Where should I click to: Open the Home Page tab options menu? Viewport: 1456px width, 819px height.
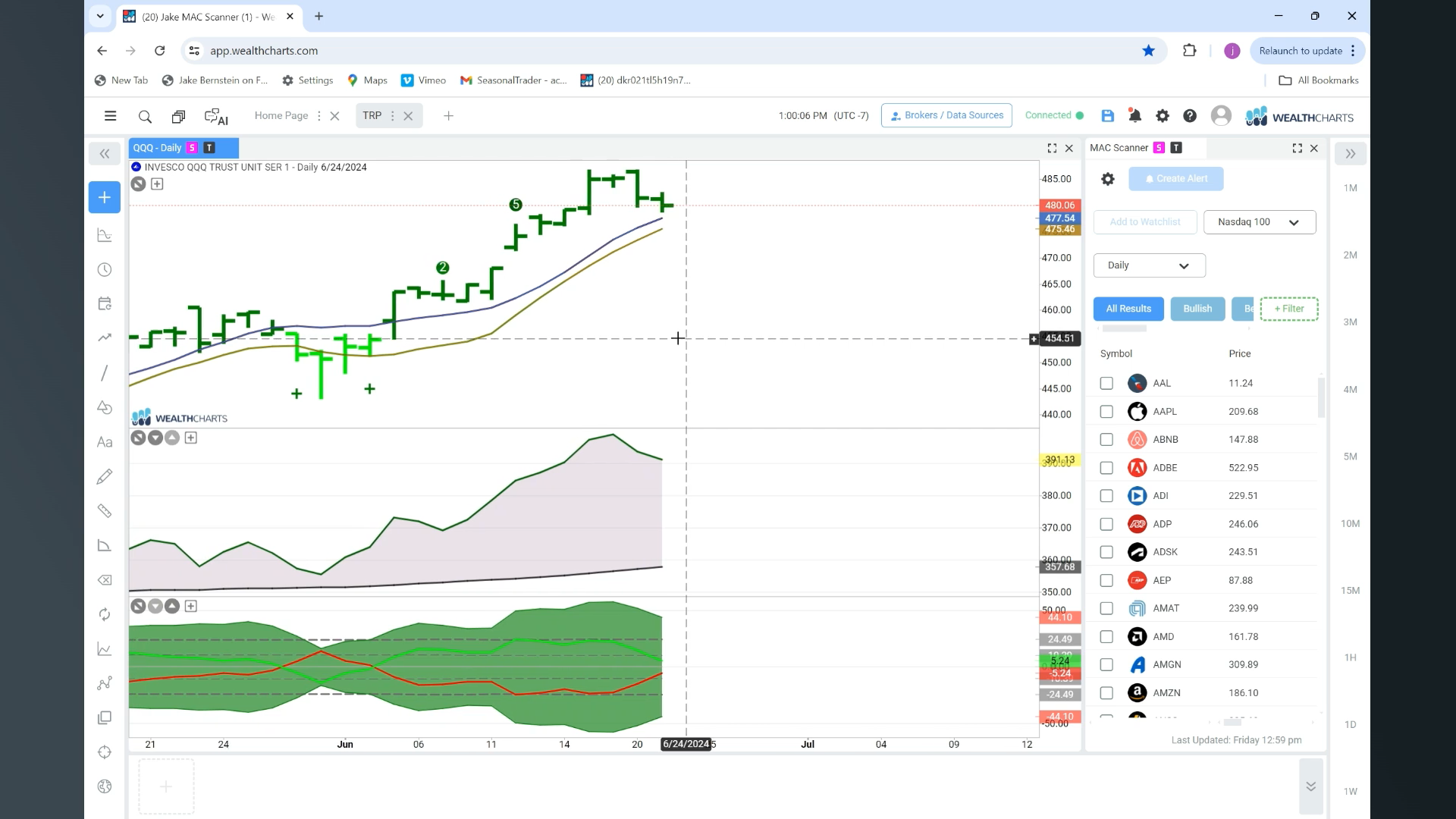(318, 116)
